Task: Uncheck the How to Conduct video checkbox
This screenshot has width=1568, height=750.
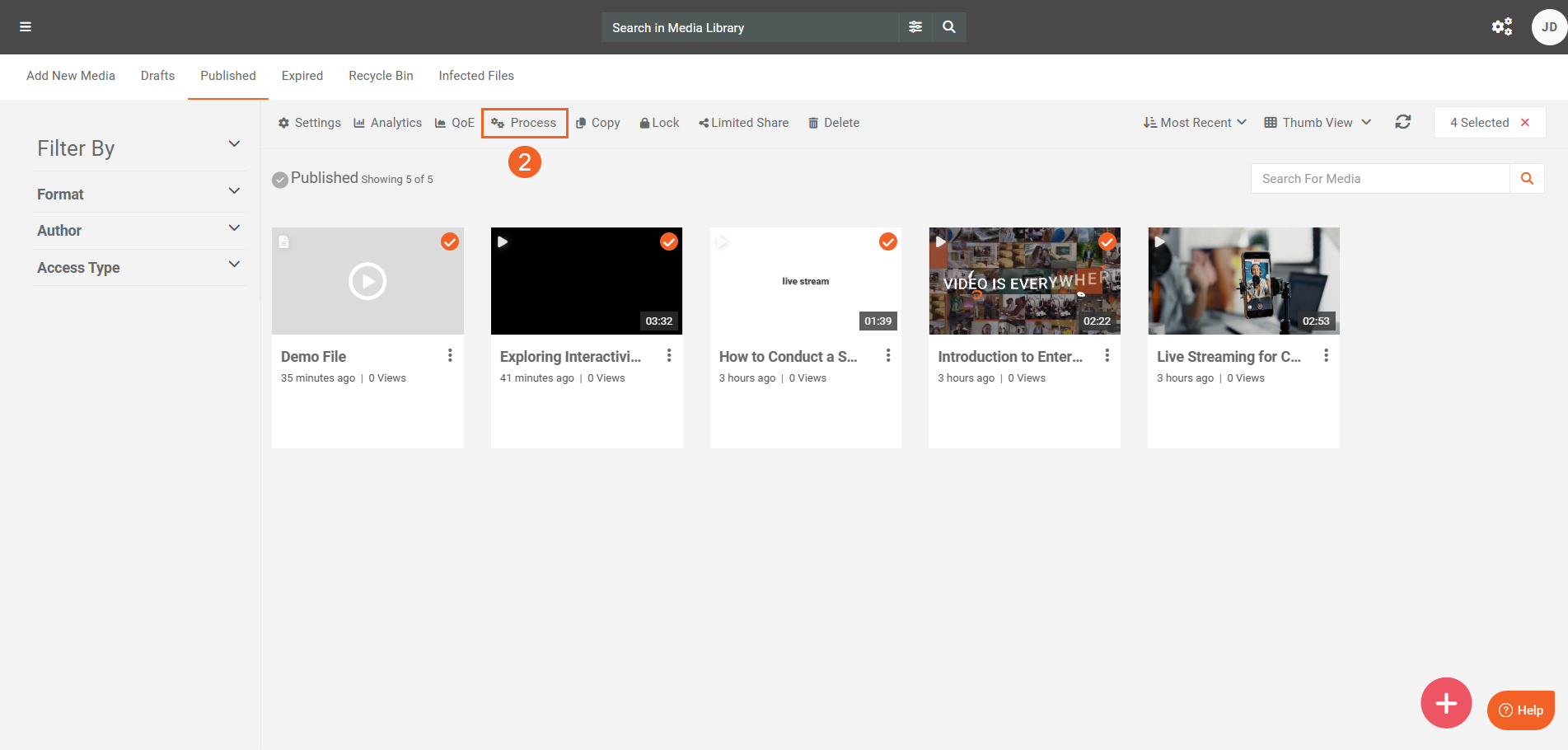Action: coord(888,241)
